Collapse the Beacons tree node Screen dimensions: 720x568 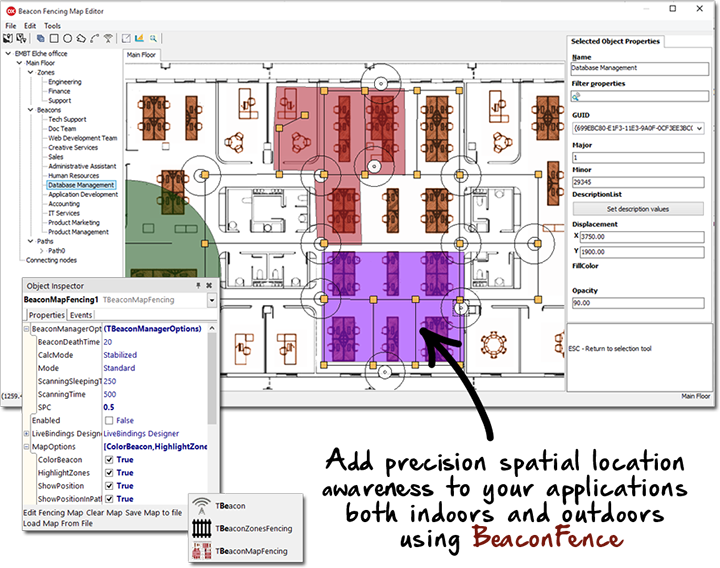(30, 110)
